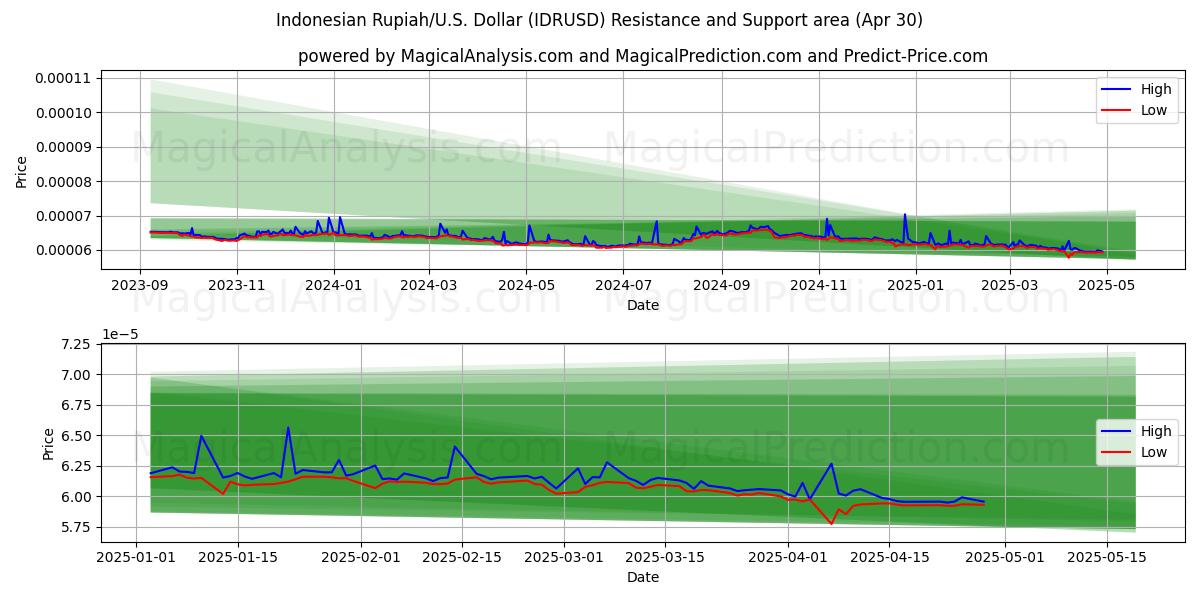Click the 'Low' label in bottom legend
This screenshot has height=600, width=1200.
1154,453
